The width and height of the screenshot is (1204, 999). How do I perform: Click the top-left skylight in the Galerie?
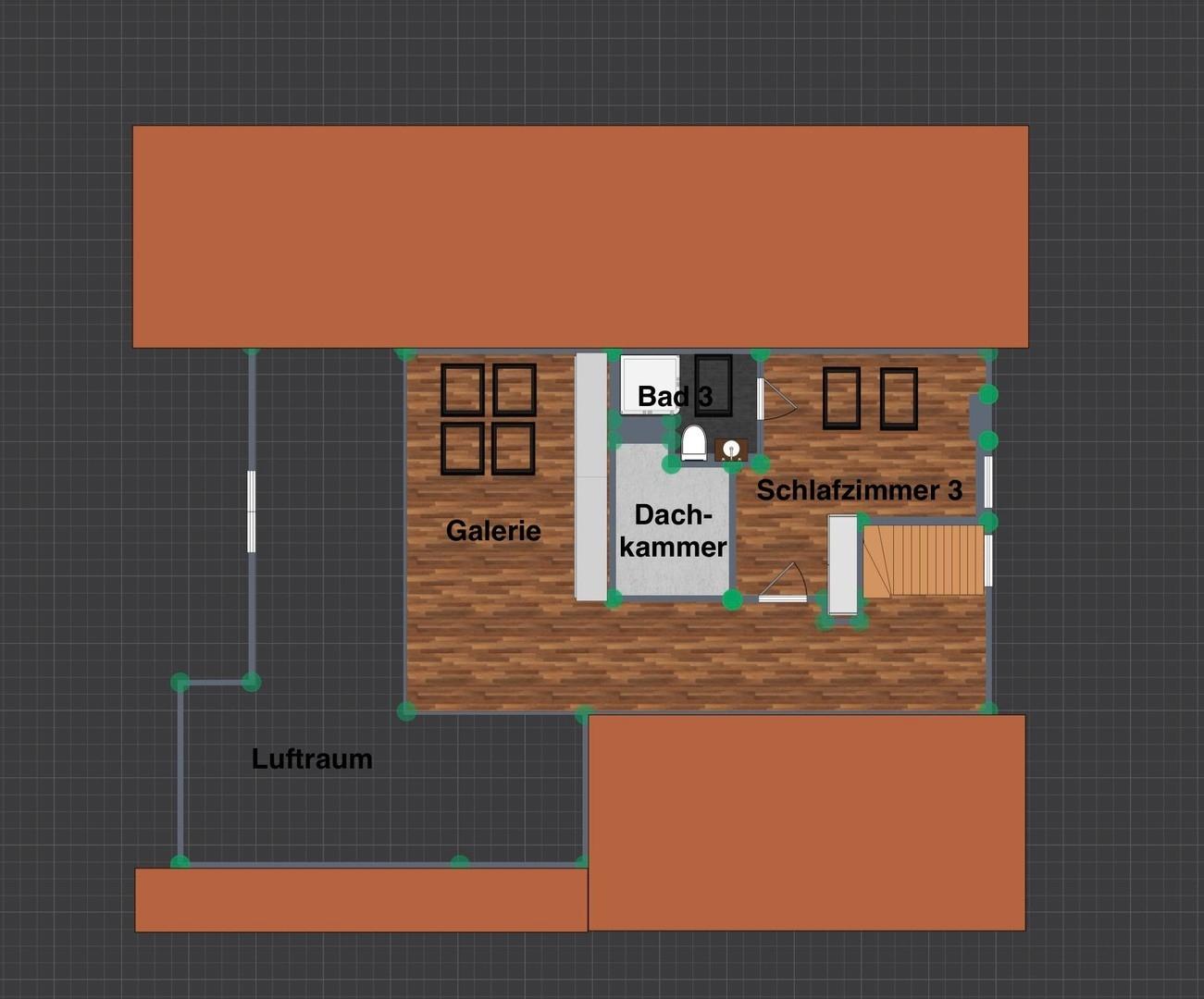[x=463, y=388]
